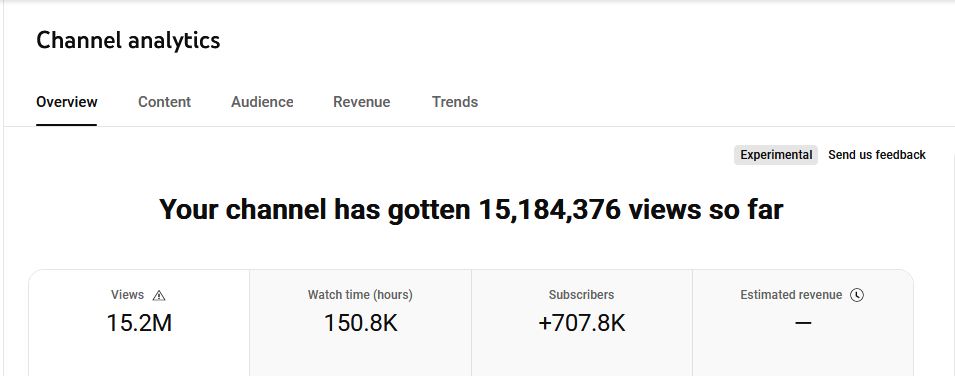
Task: Select the Estimated revenue metric card
Action: 803,323
